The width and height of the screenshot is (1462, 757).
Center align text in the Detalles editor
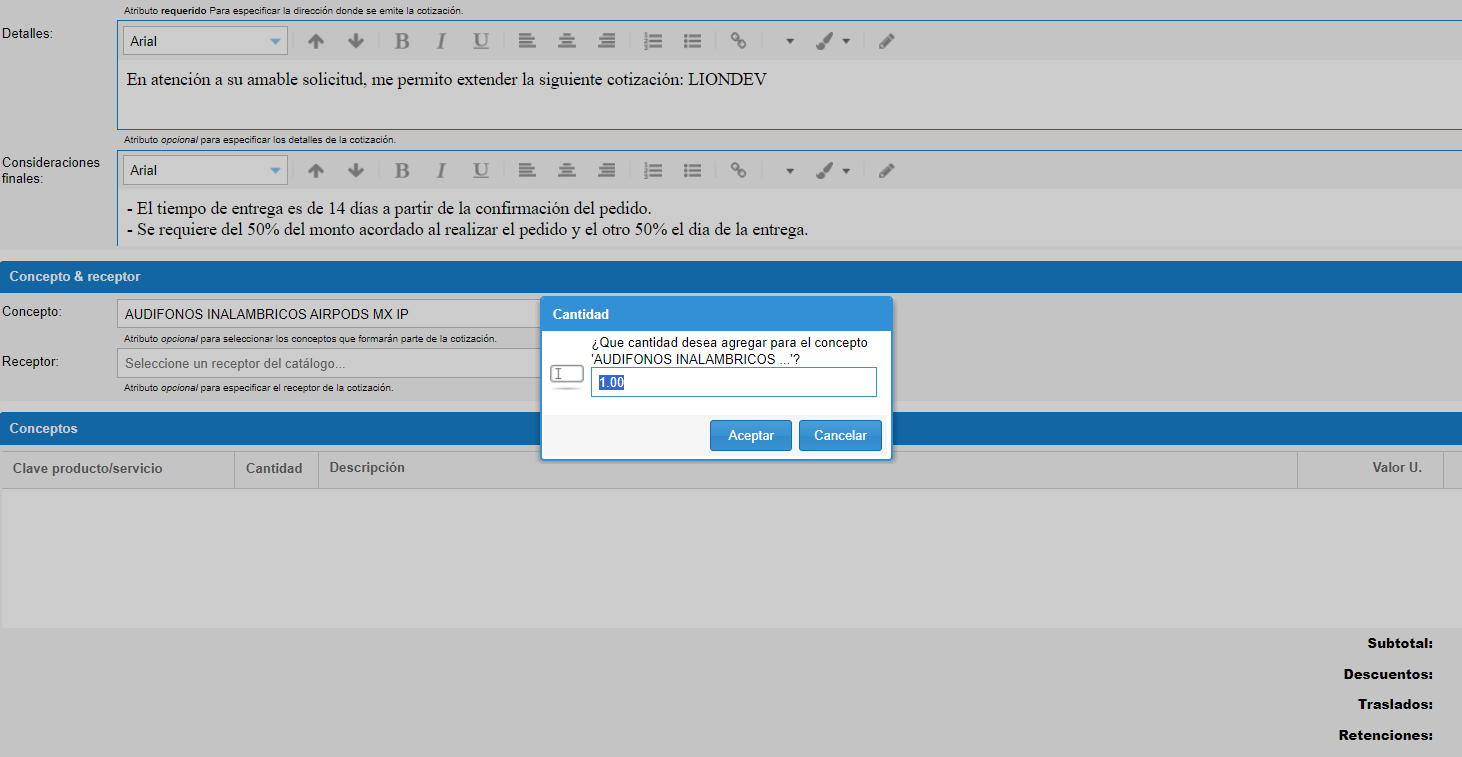point(567,41)
